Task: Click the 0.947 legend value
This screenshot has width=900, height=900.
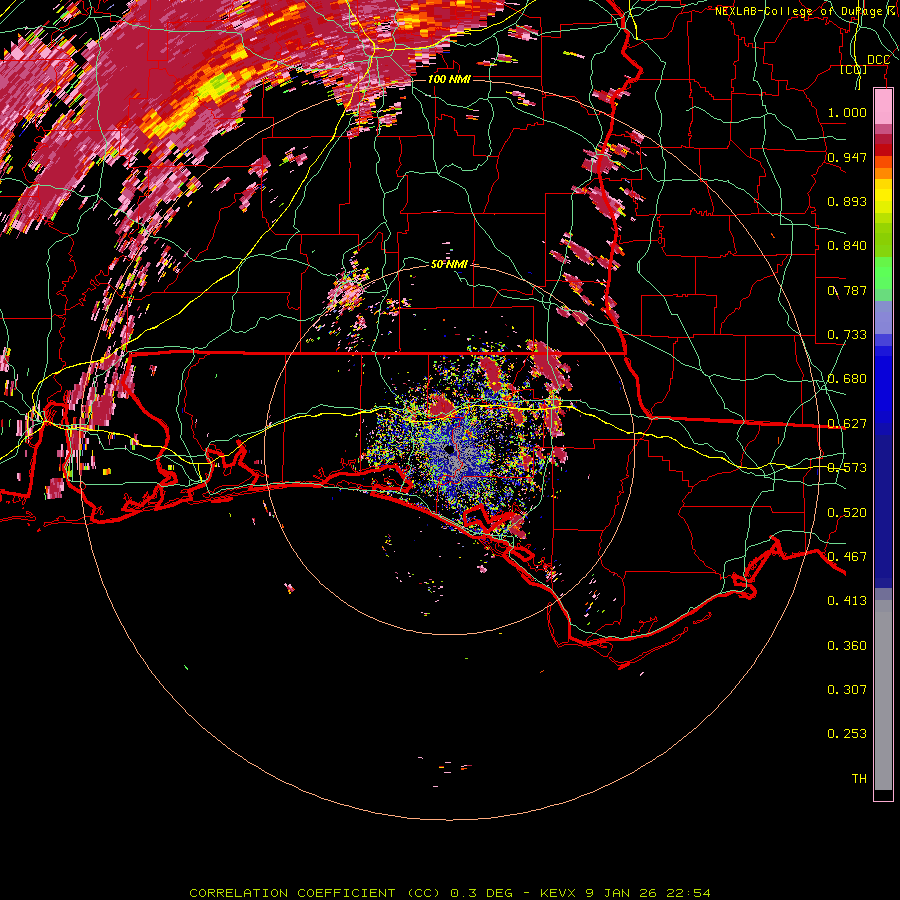Action: tap(847, 157)
